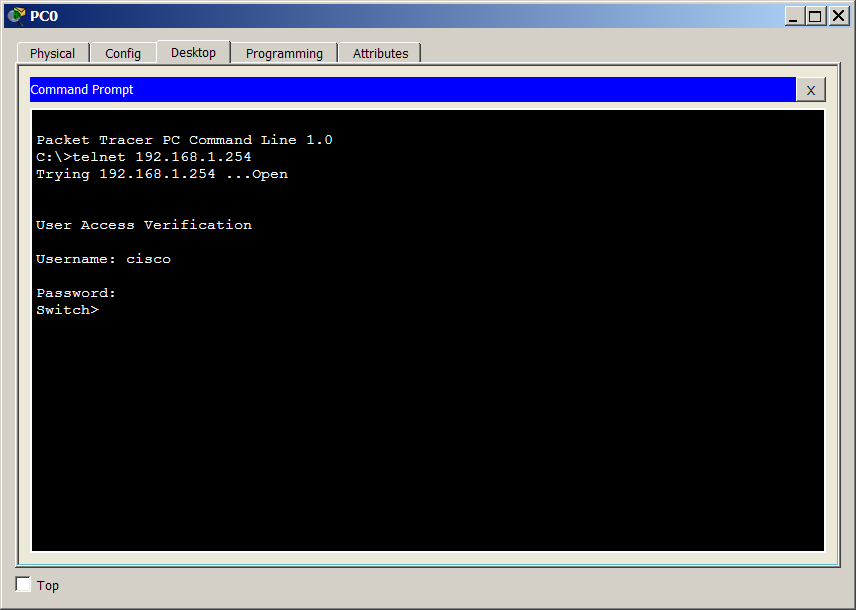The height and width of the screenshot is (610, 856).
Task: Click the Username: cisco line
Action: [x=104, y=259]
